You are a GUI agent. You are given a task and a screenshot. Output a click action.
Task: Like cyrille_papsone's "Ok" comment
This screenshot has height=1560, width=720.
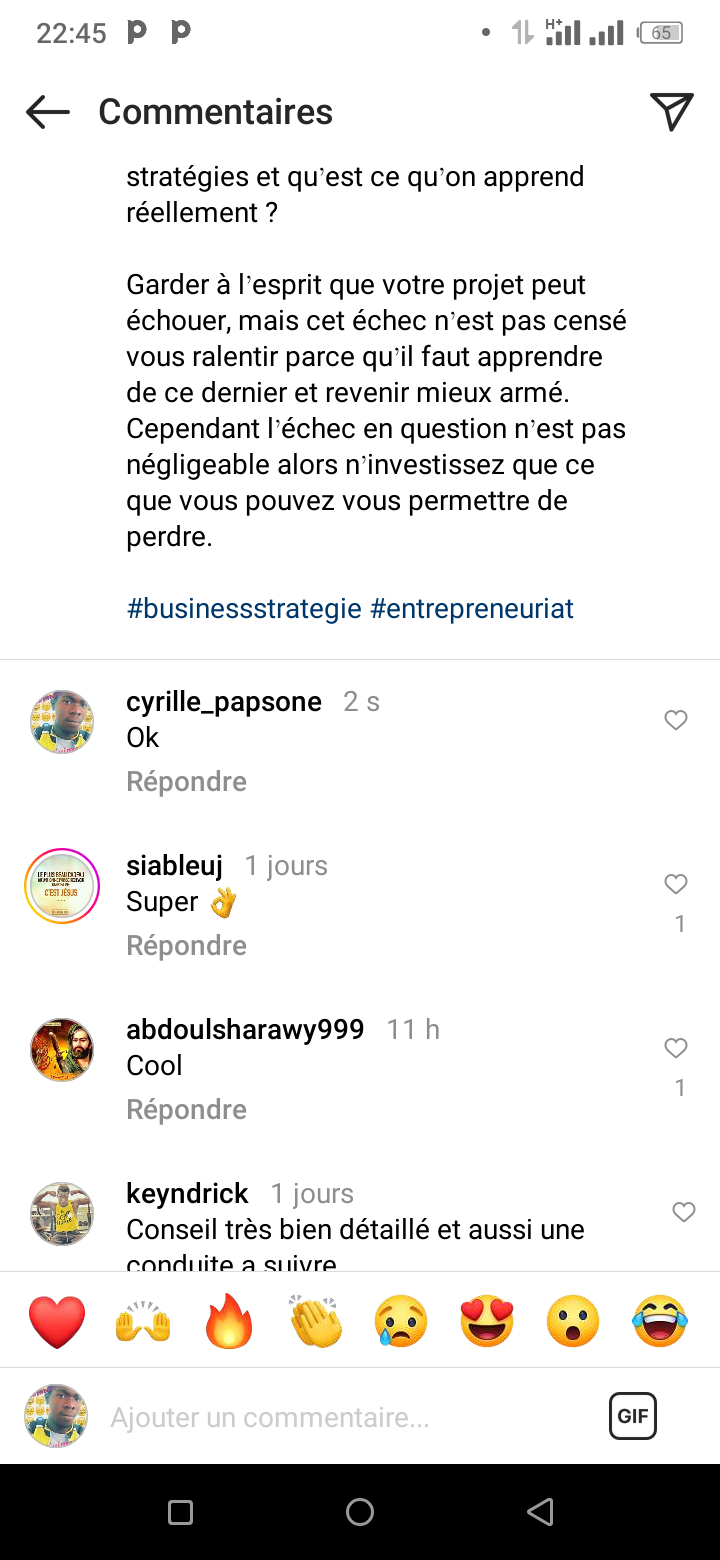coord(676,720)
